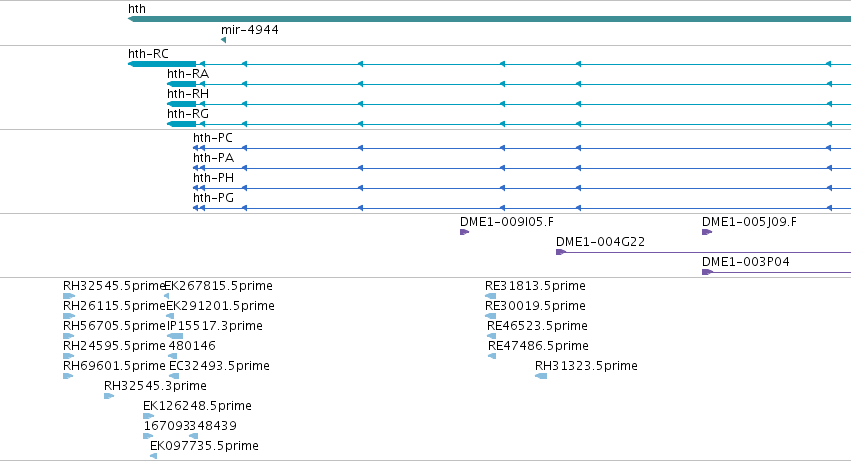The height and width of the screenshot is (461, 851).
Task: Click the RH32545.3prime label
Action: (x=155, y=387)
